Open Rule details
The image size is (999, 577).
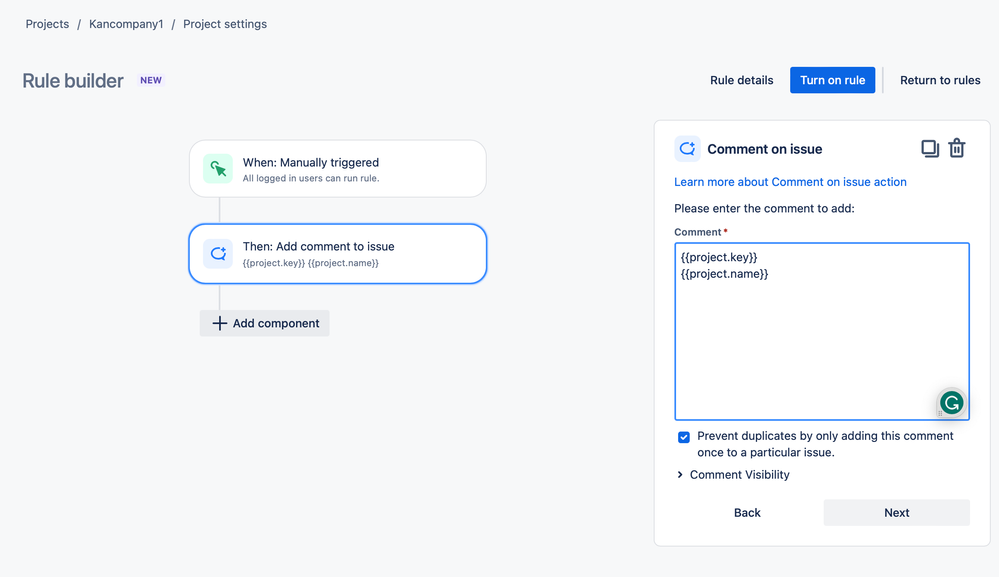[x=741, y=80]
